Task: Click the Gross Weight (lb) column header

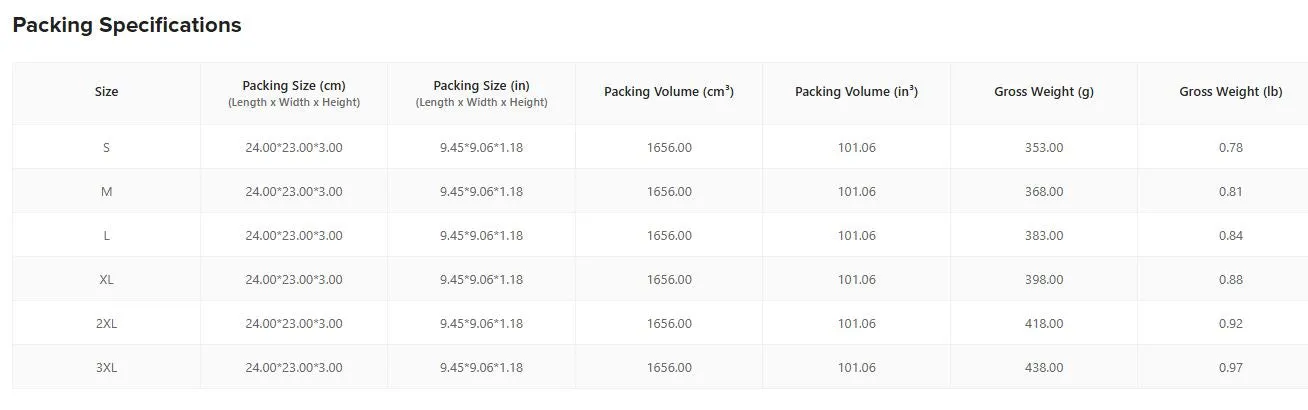Action: point(1230,91)
